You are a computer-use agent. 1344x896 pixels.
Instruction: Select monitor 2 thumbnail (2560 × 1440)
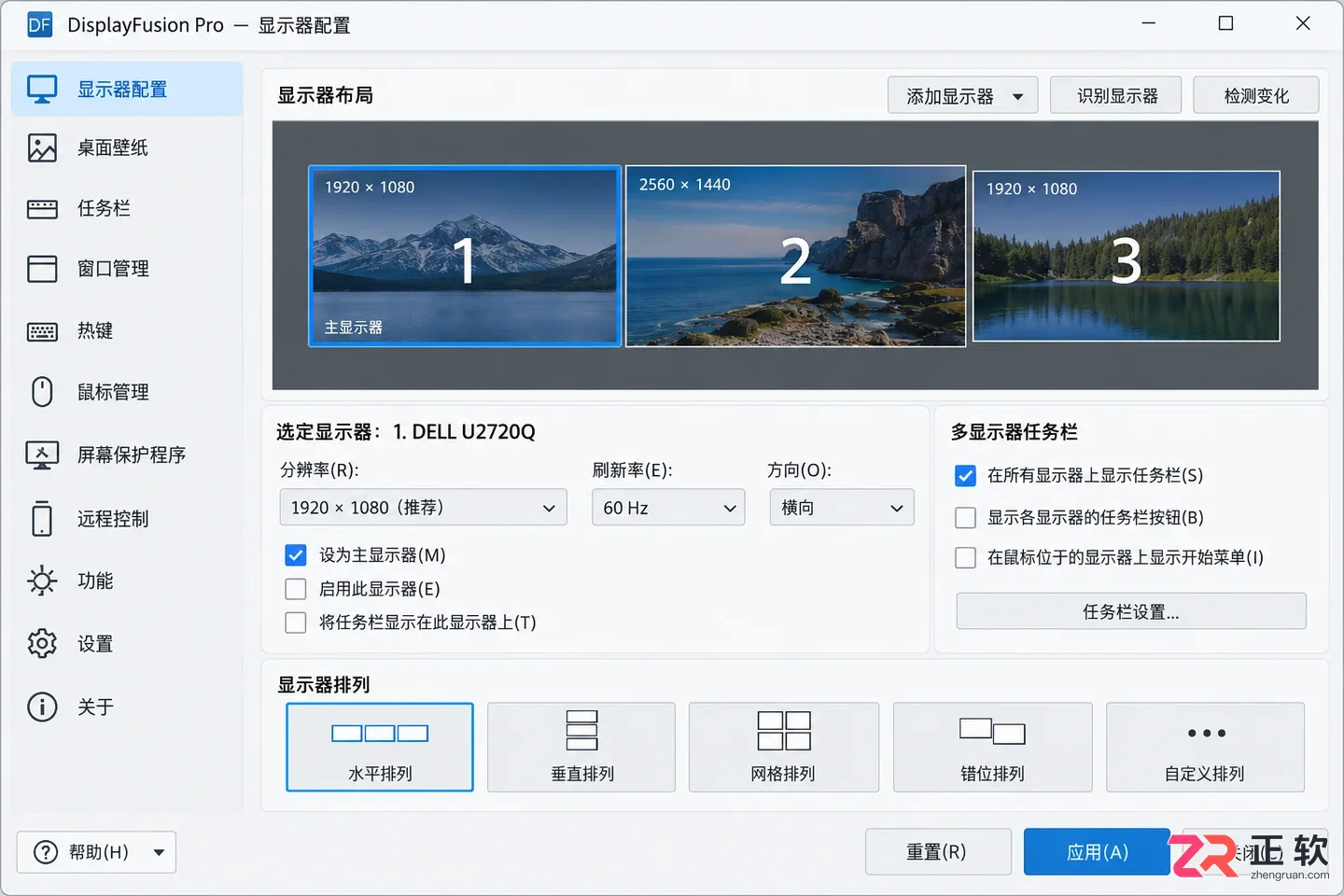point(795,257)
